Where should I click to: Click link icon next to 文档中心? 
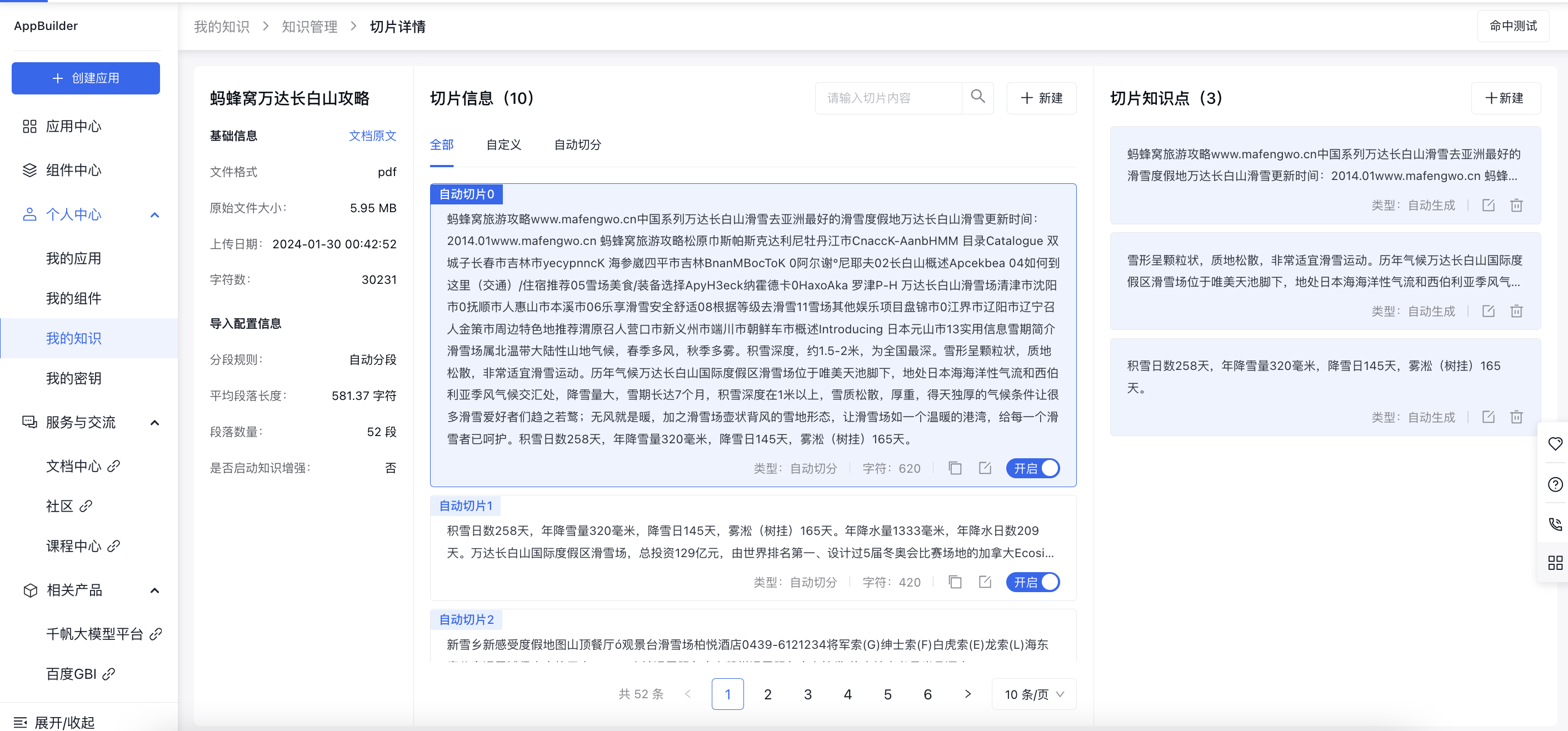pyautogui.click(x=113, y=465)
